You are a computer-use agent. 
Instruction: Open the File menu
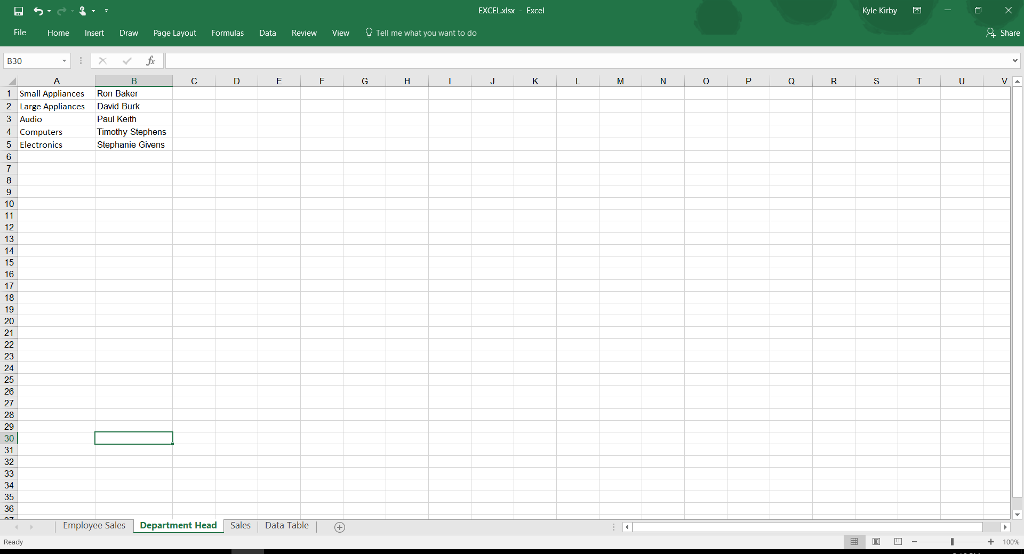coord(20,33)
